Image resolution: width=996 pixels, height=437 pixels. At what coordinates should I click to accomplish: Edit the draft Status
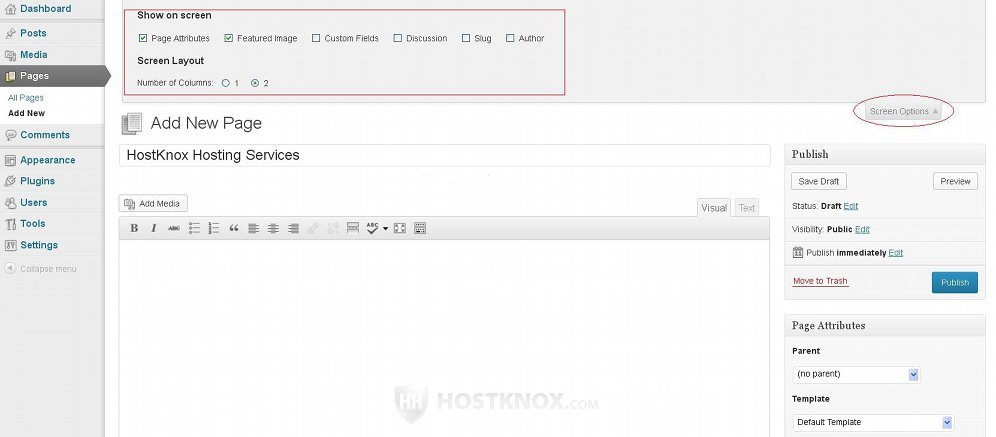click(x=851, y=206)
